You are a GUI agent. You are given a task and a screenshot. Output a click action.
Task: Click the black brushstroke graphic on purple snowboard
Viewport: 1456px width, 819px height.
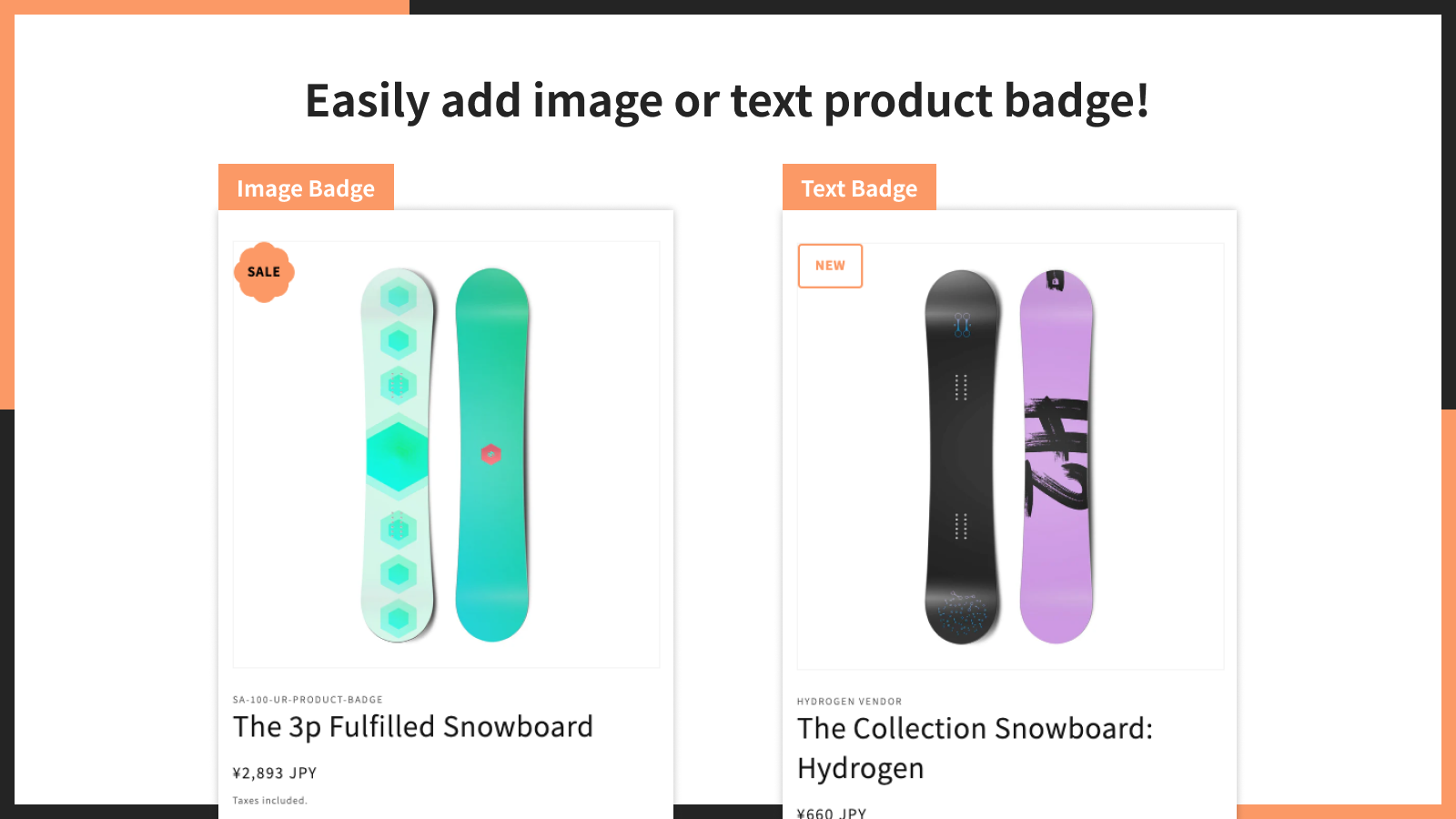tap(1057, 453)
